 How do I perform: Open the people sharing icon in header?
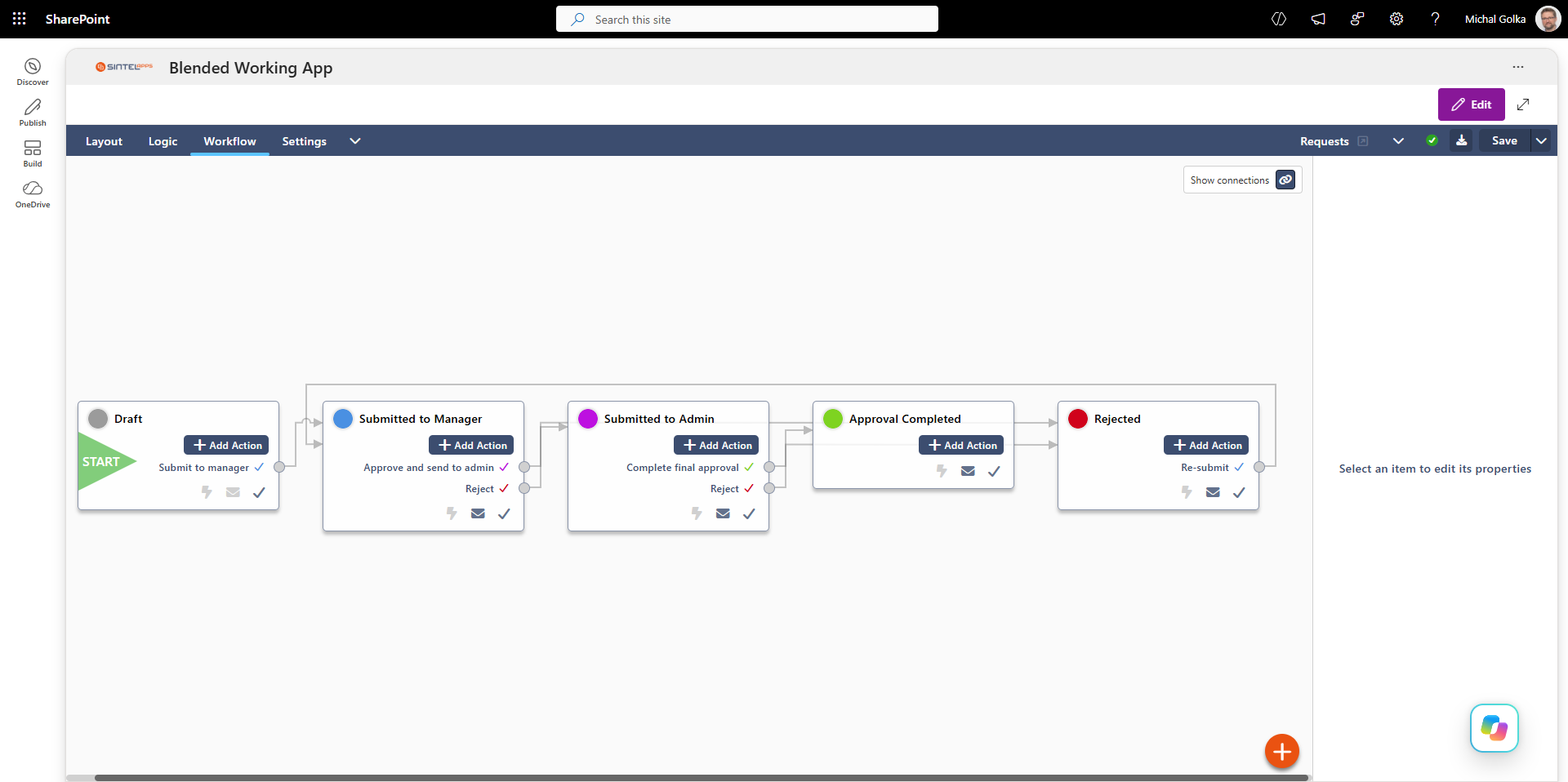pos(1357,19)
